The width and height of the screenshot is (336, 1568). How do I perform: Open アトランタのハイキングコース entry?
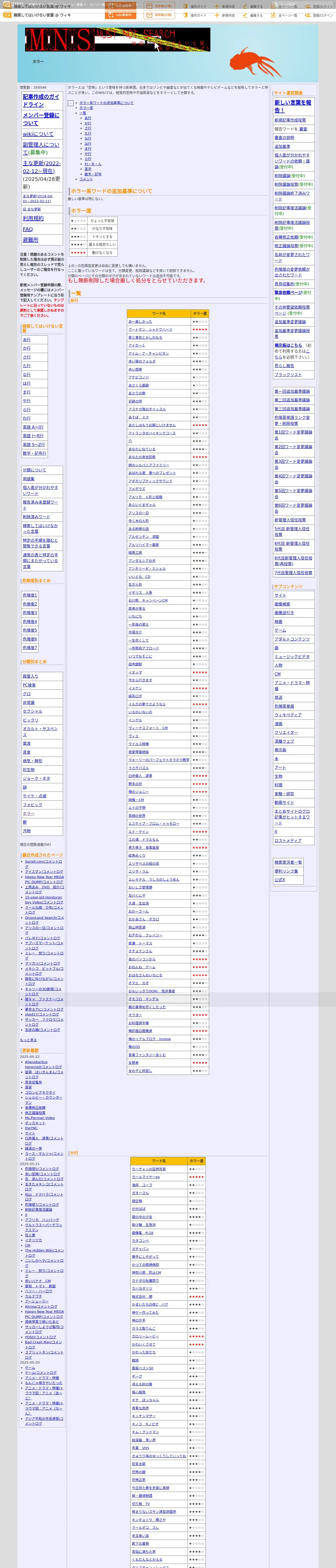152,433
